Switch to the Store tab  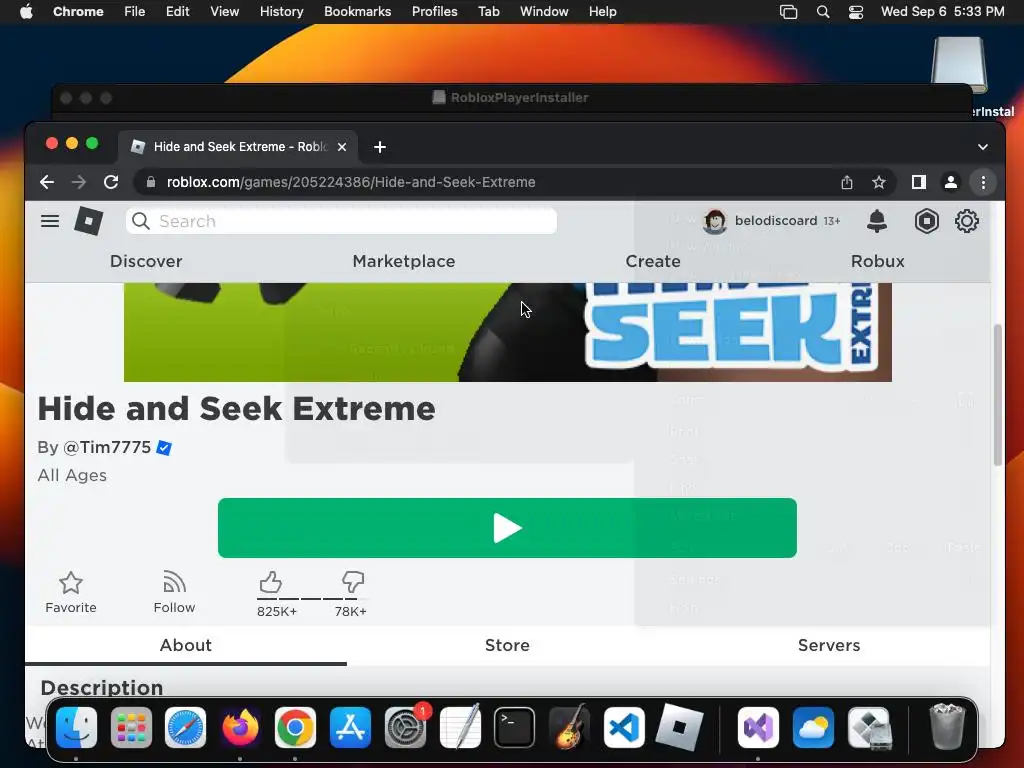coord(507,645)
